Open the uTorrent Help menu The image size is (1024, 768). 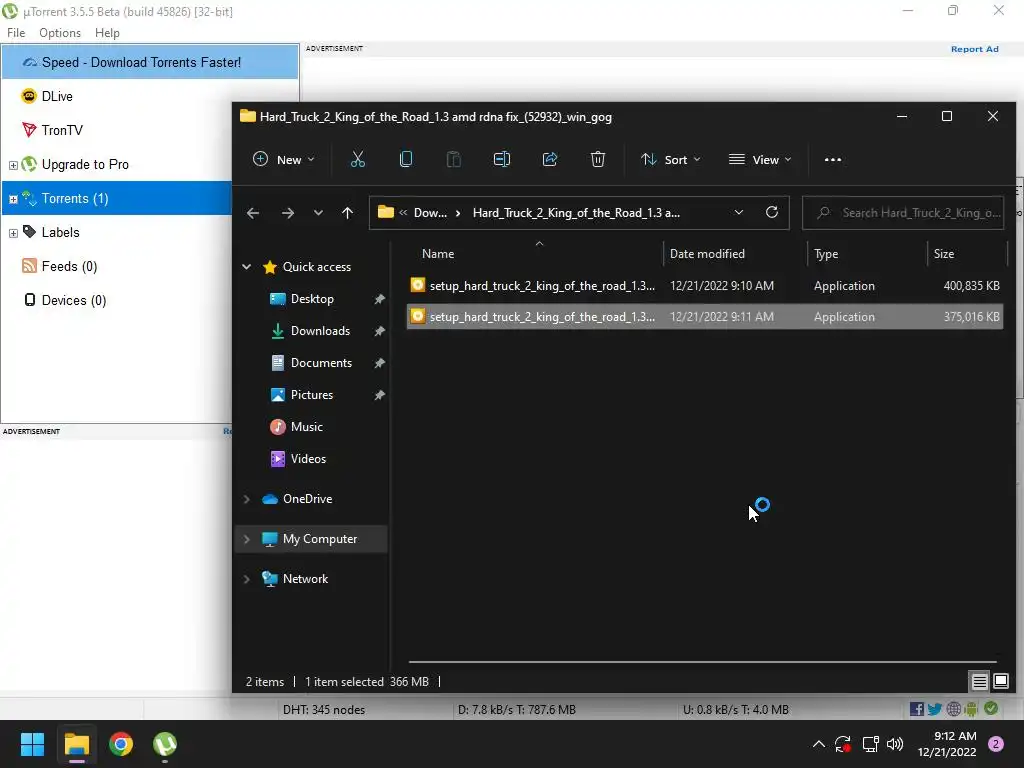107,33
